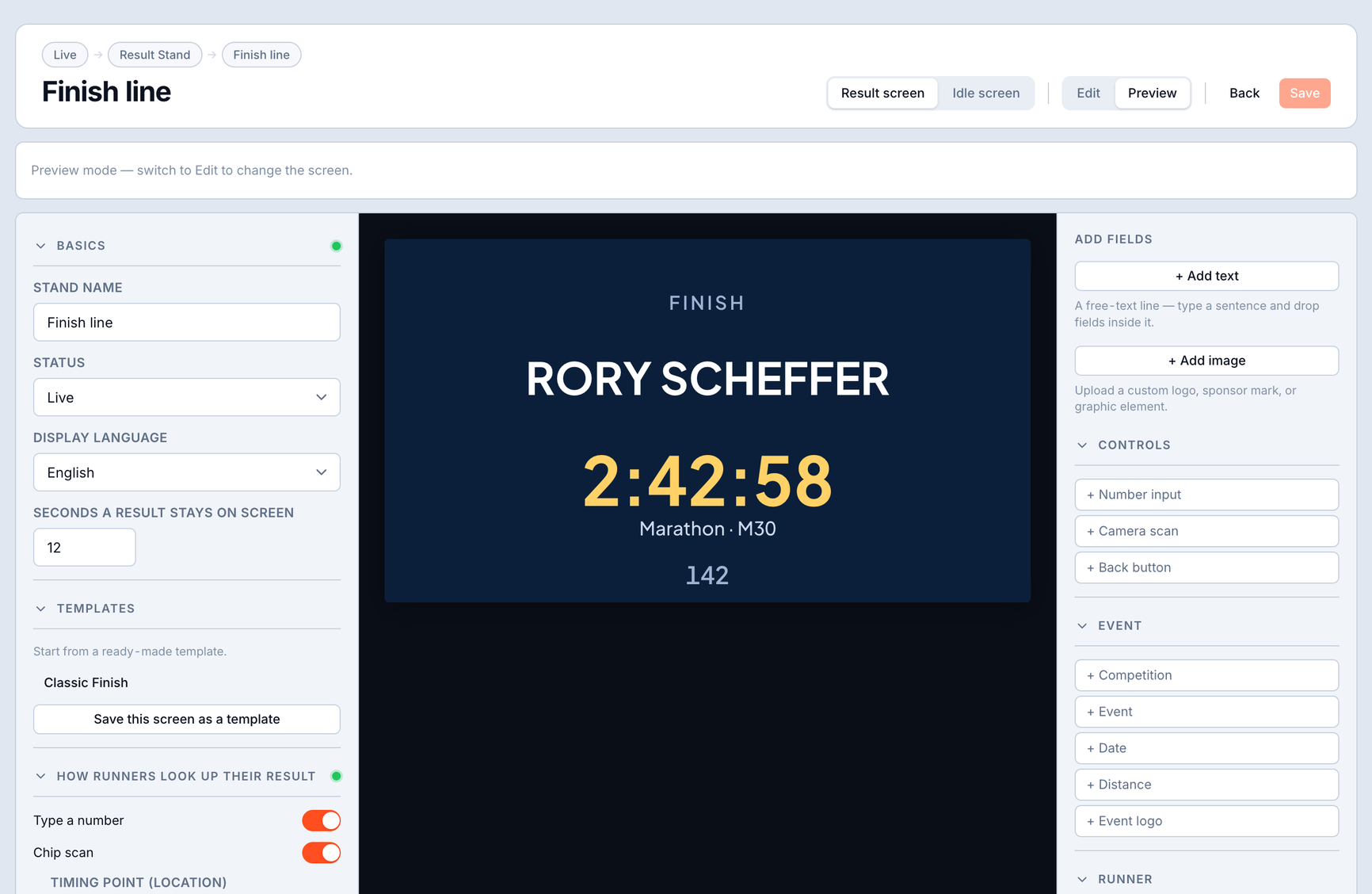
Task: Collapse the Templates section chevron
Action: [40, 609]
